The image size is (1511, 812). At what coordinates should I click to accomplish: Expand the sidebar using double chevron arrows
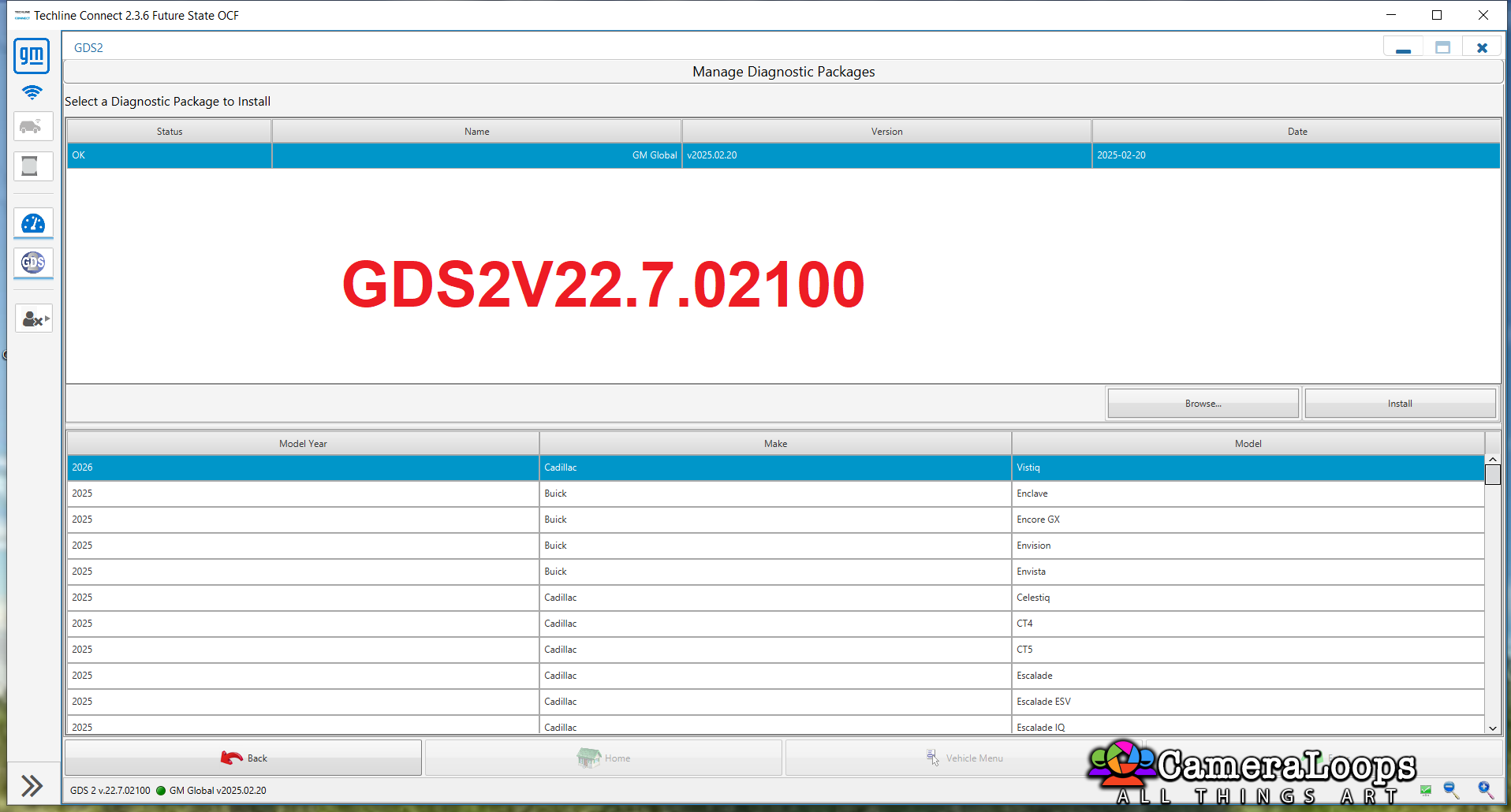coord(32,785)
